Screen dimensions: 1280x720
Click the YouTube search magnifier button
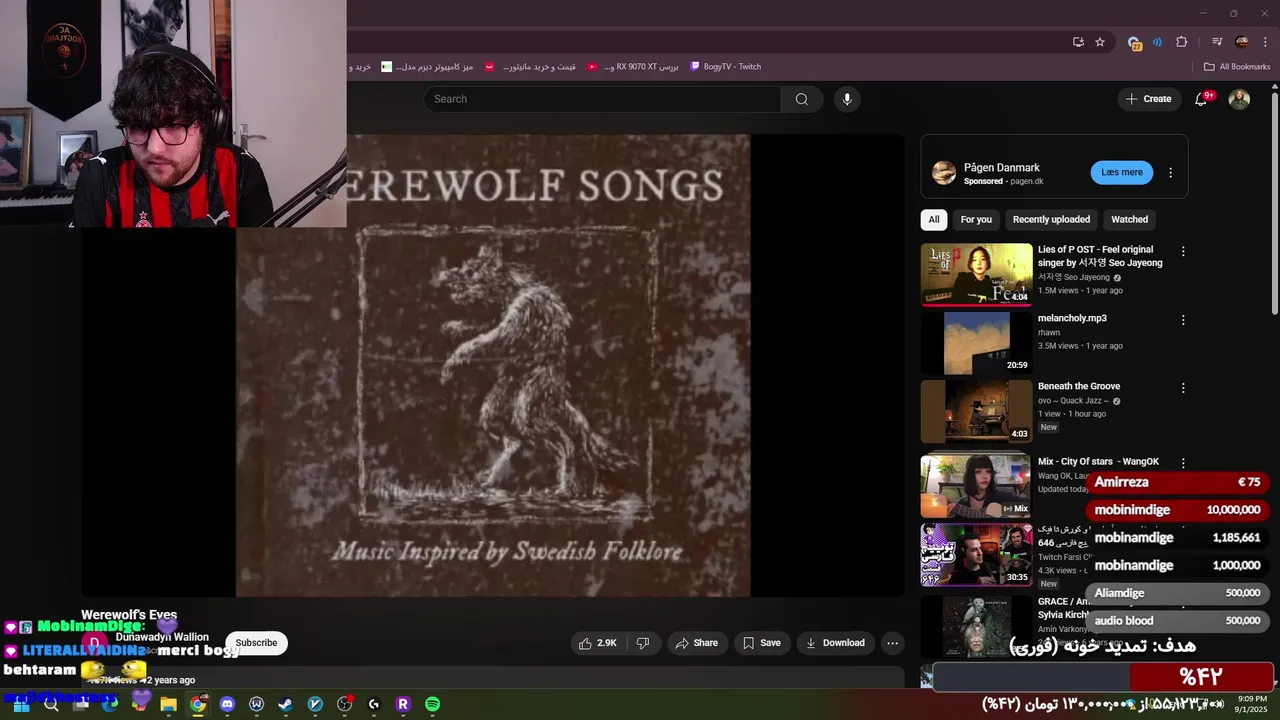click(801, 99)
